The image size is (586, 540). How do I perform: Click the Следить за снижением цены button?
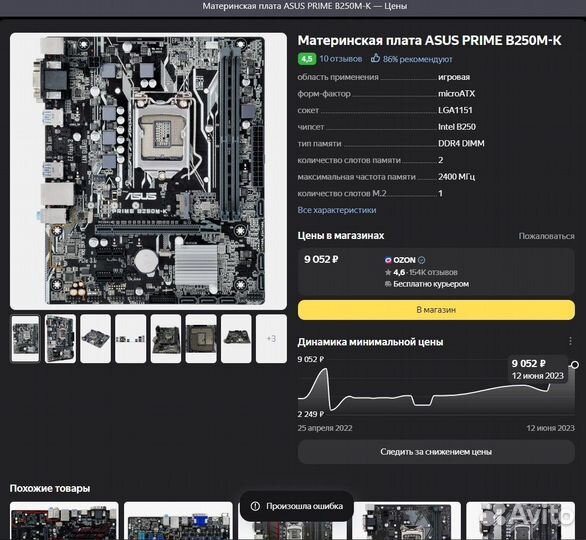point(436,452)
